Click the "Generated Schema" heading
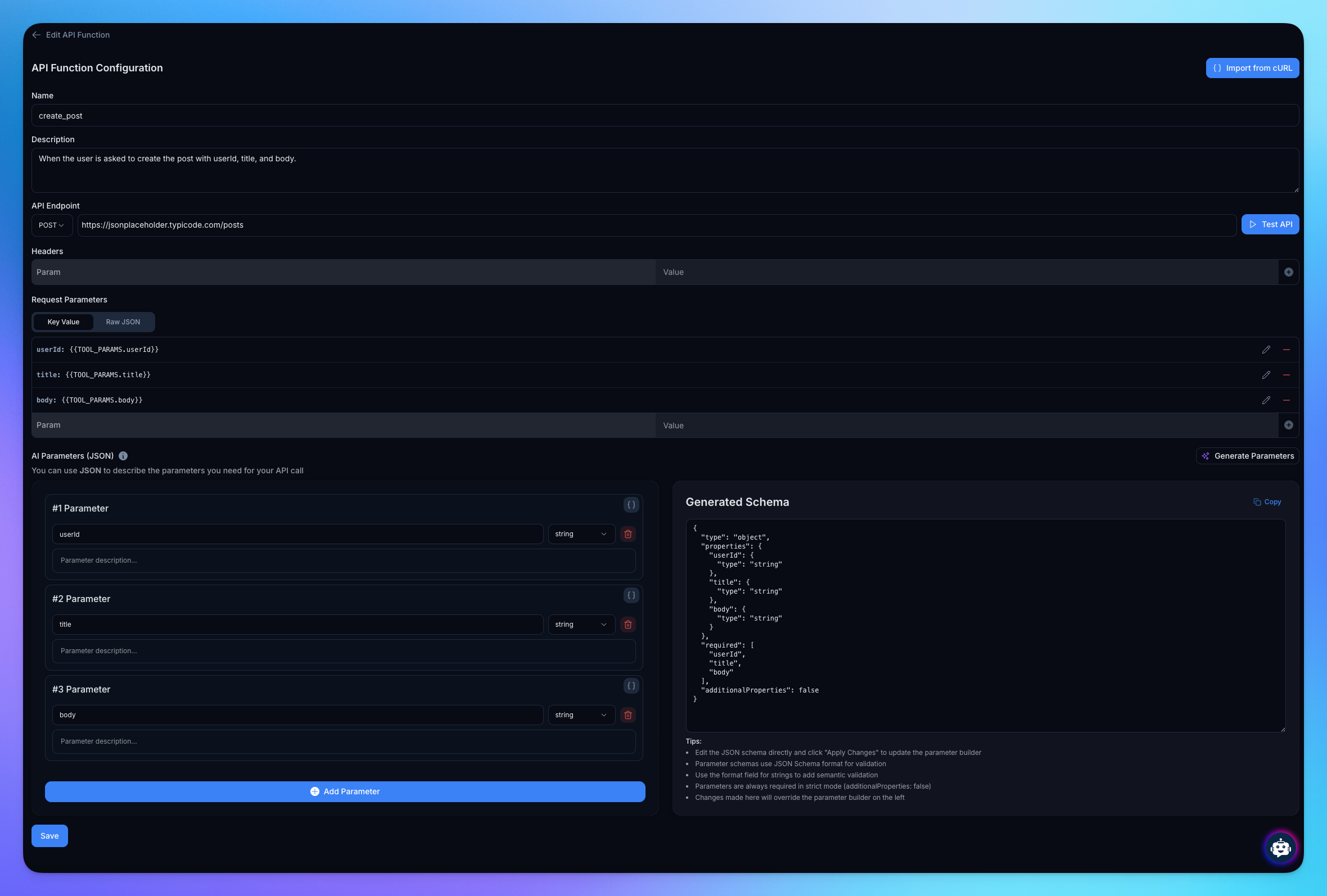The height and width of the screenshot is (896, 1327). [x=737, y=502]
